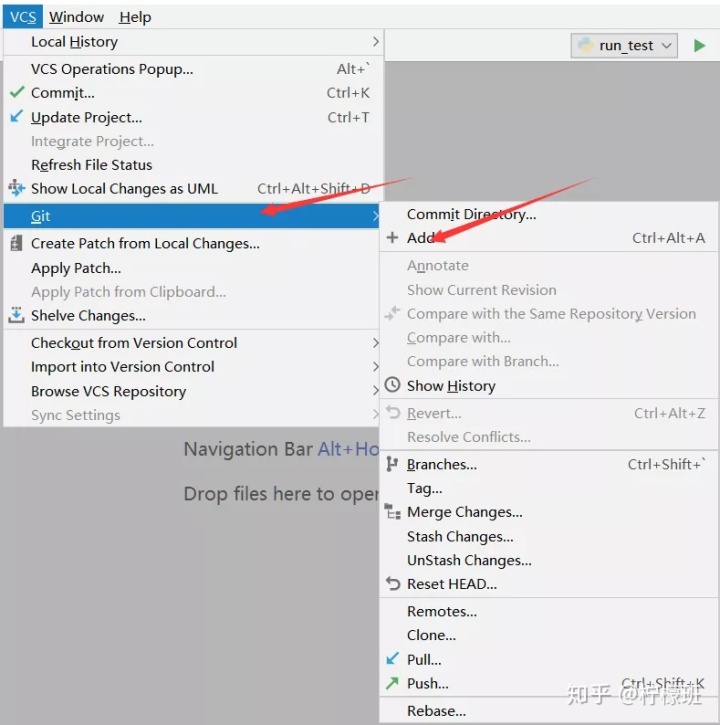
Task: Choose Show History in Git submenu
Action: (549, 385)
